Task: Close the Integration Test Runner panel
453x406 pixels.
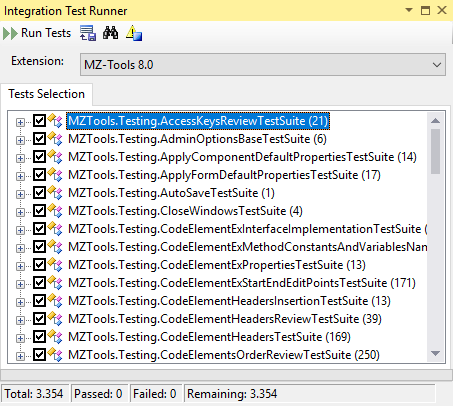Action: coord(442,10)
